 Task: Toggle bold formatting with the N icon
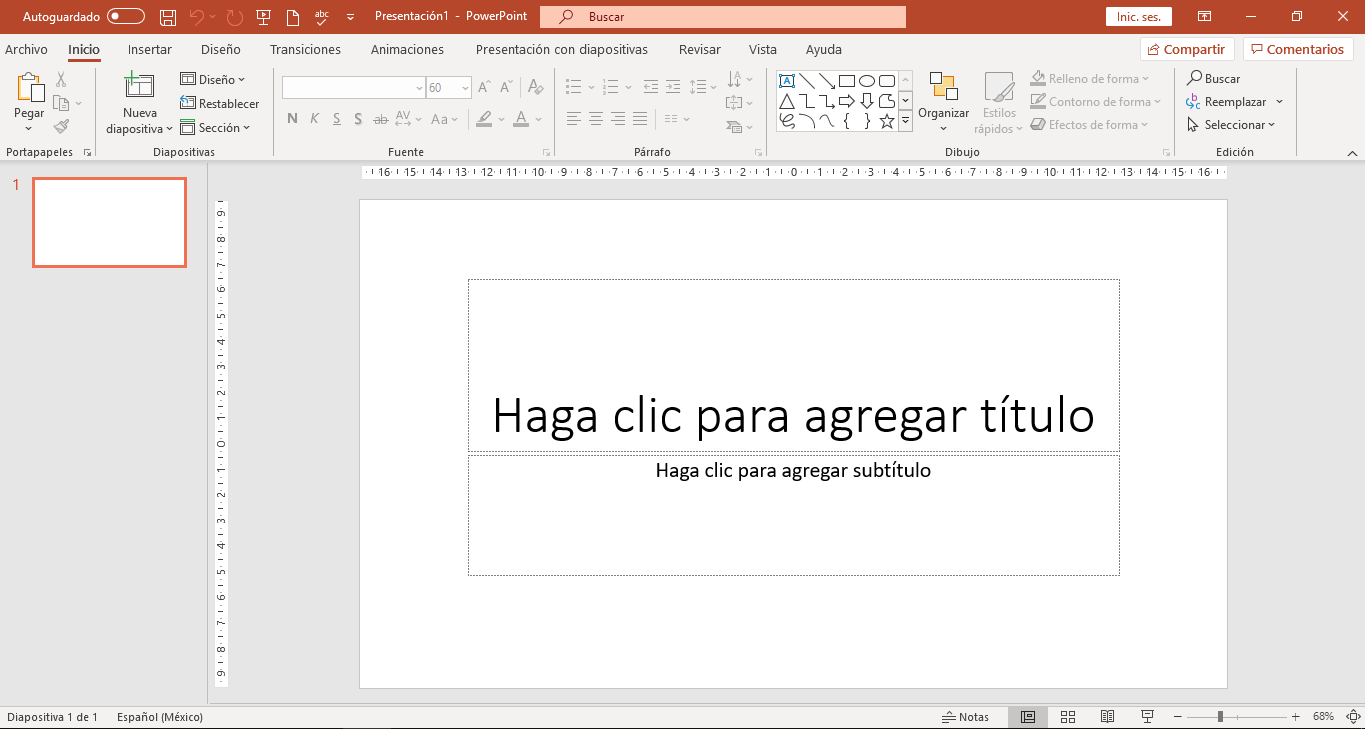point(292,118)
